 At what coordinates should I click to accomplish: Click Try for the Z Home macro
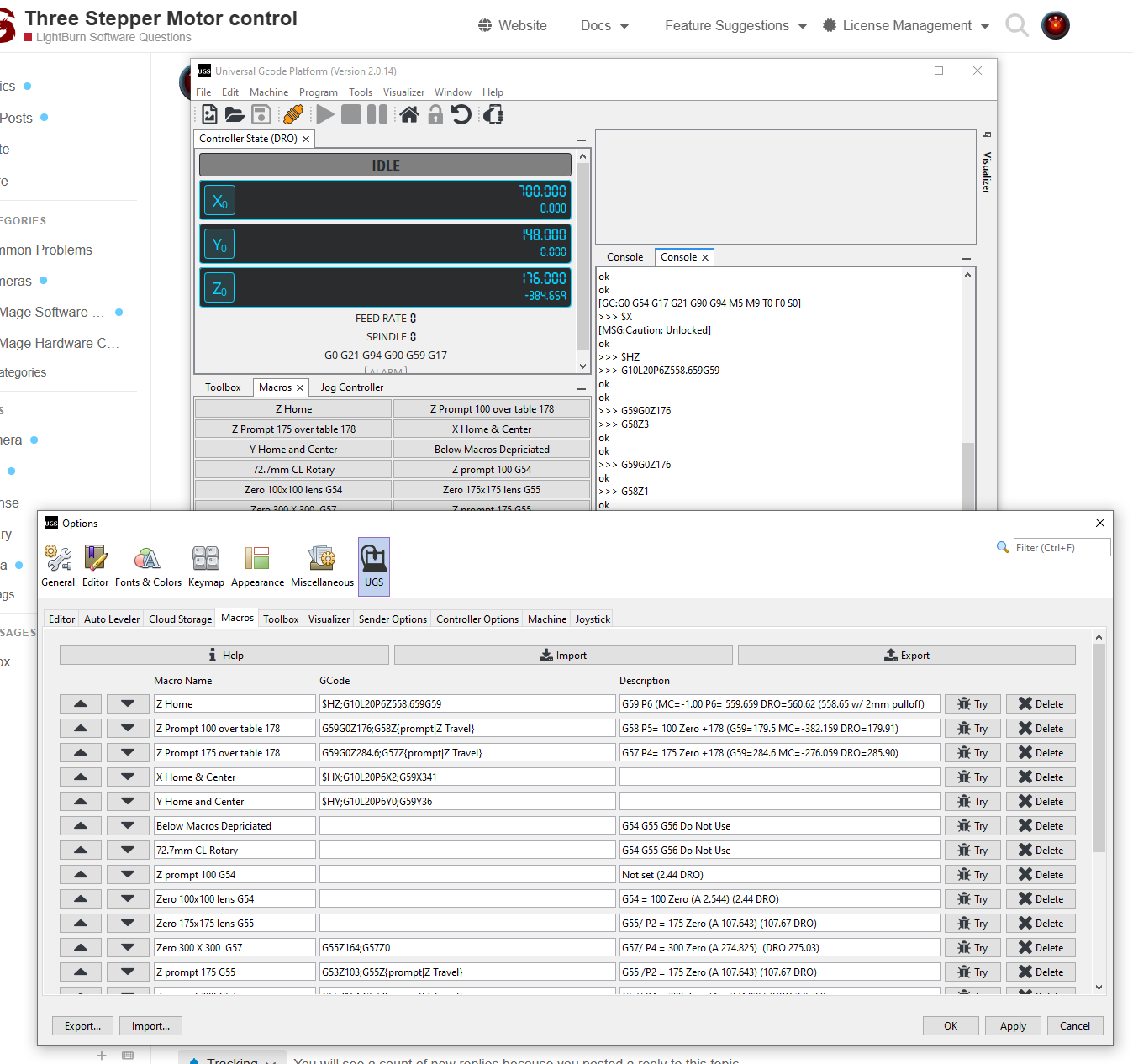pyautogui.click(x=972, y=704)
